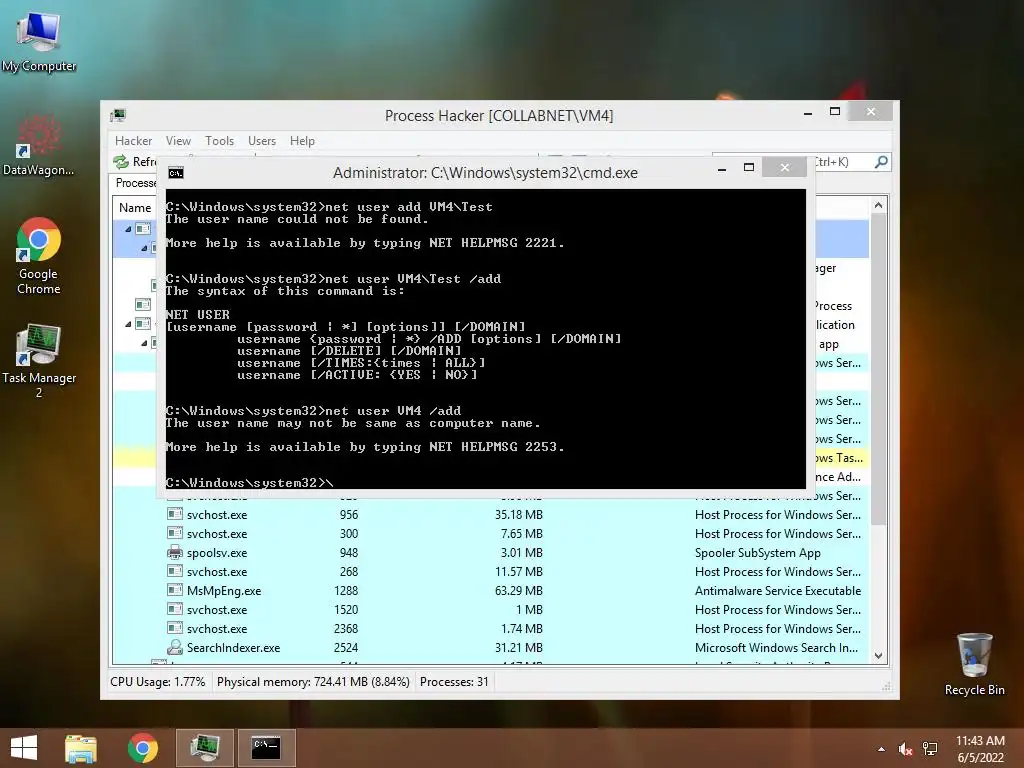Select svchost.exe row with PID 1520

490,609
